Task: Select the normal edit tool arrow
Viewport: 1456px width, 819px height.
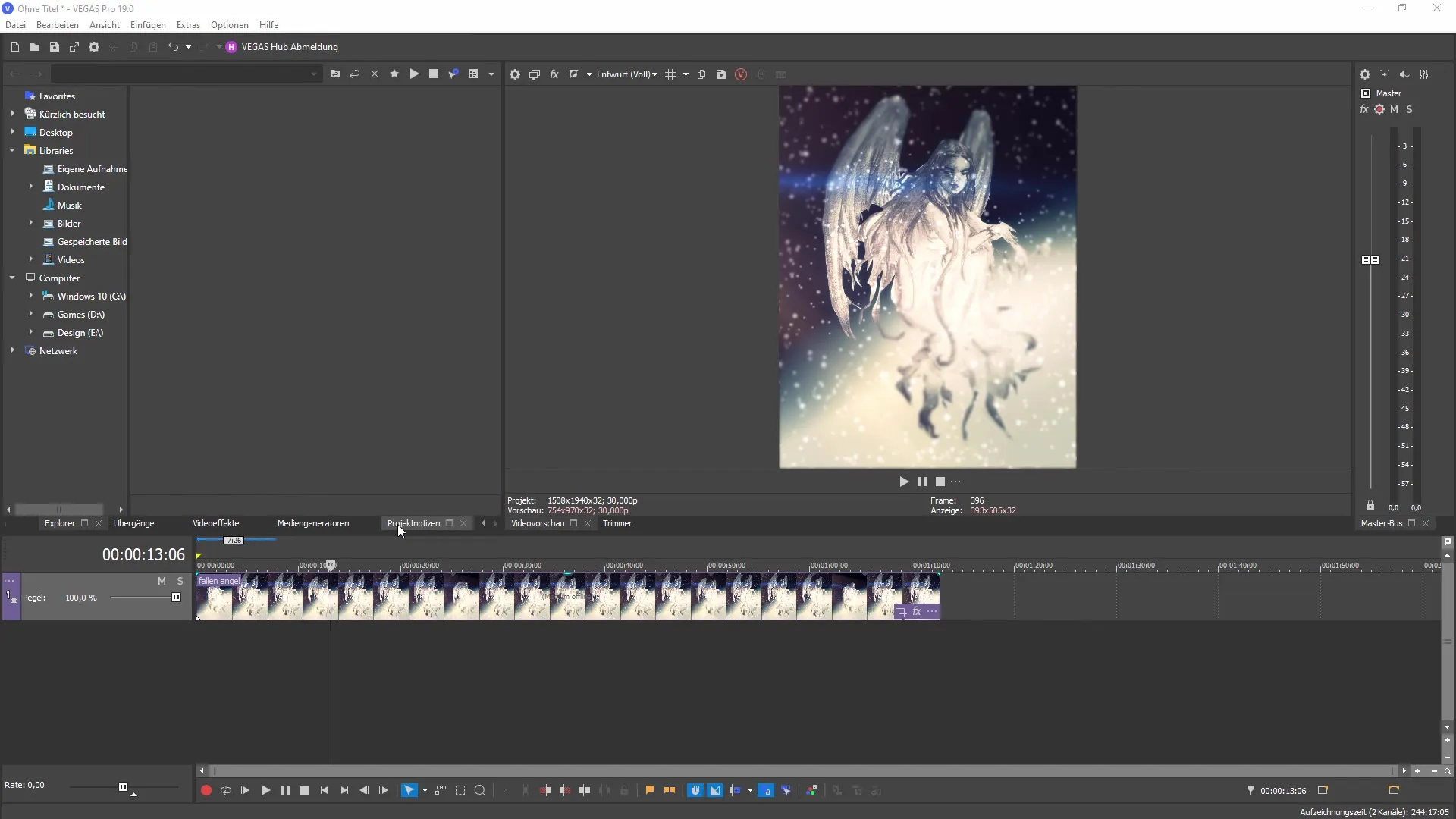Action: click(409, 790)
